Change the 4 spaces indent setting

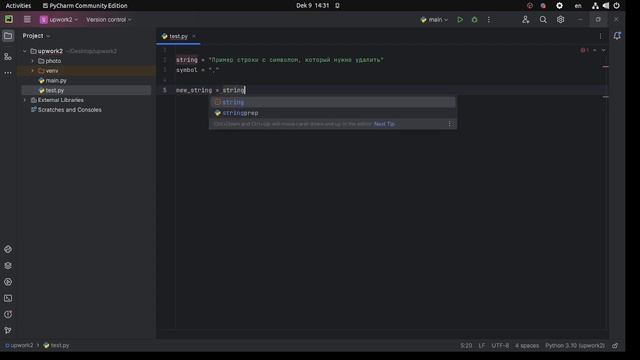tap(527, 345)
